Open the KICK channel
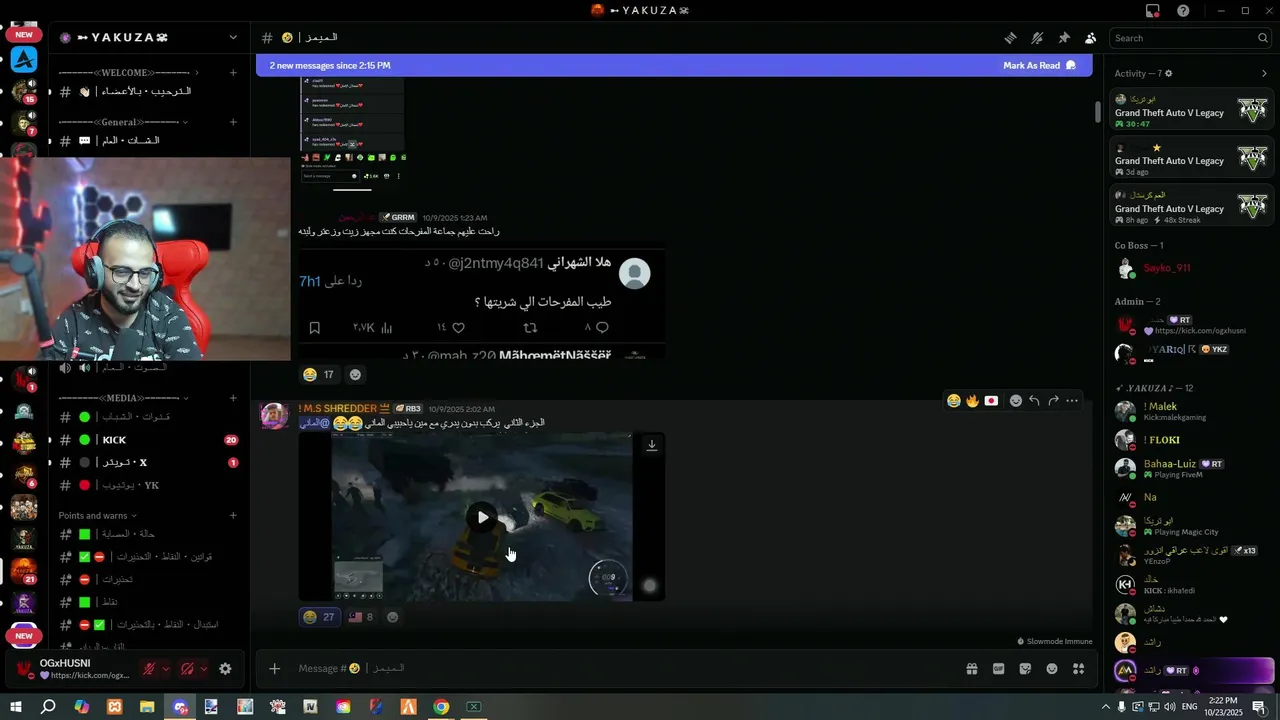 click(148, 440)
